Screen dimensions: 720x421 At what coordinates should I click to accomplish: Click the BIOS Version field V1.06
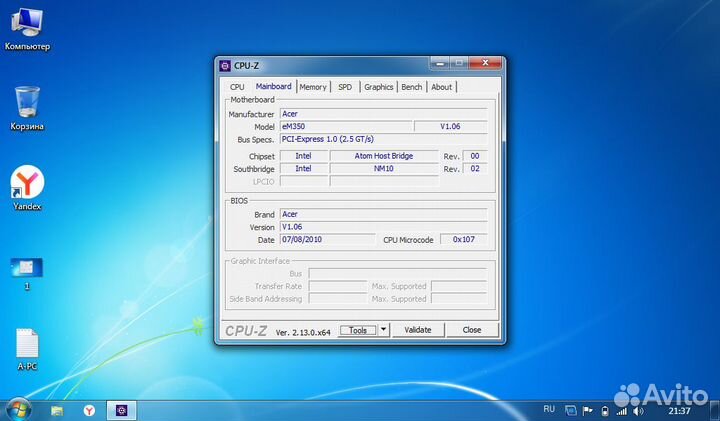(383, 227)
